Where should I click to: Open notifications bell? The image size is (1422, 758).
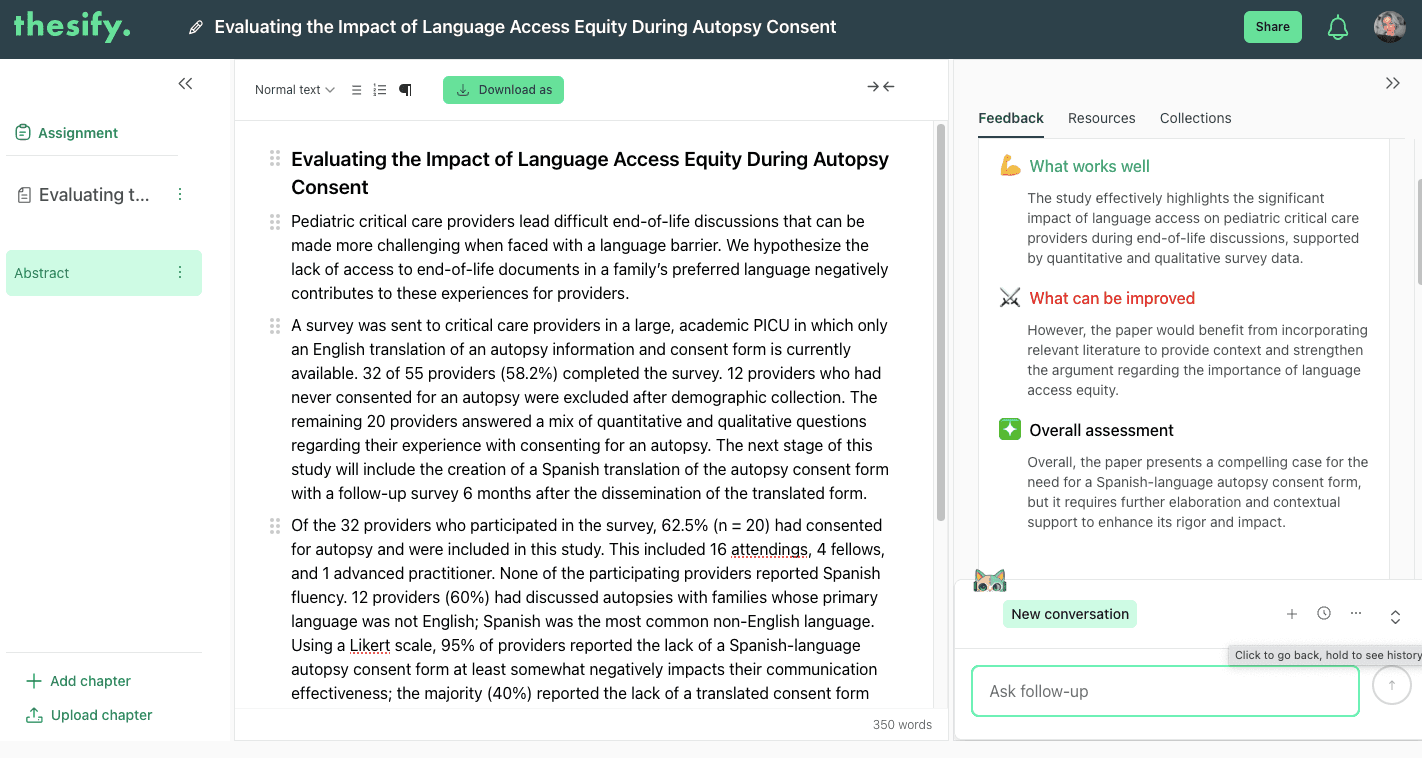[1338, 27]
